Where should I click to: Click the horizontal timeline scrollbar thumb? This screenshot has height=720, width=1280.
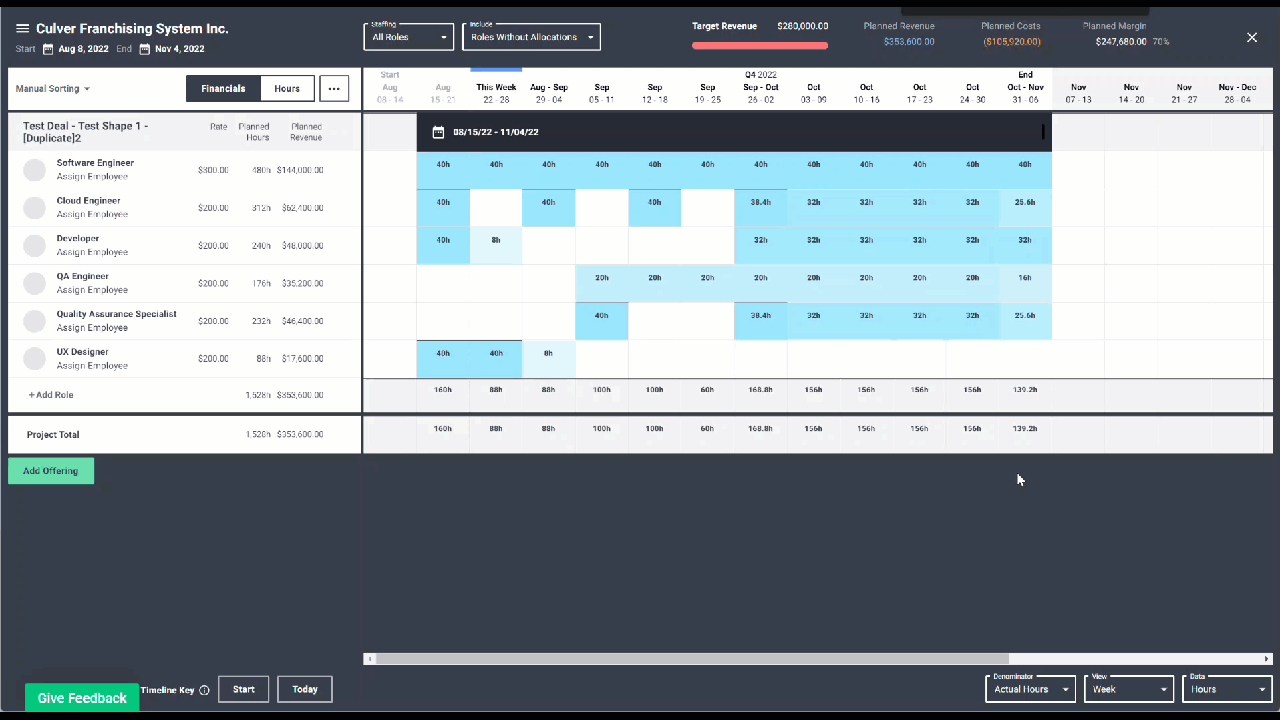click(692, 659)
